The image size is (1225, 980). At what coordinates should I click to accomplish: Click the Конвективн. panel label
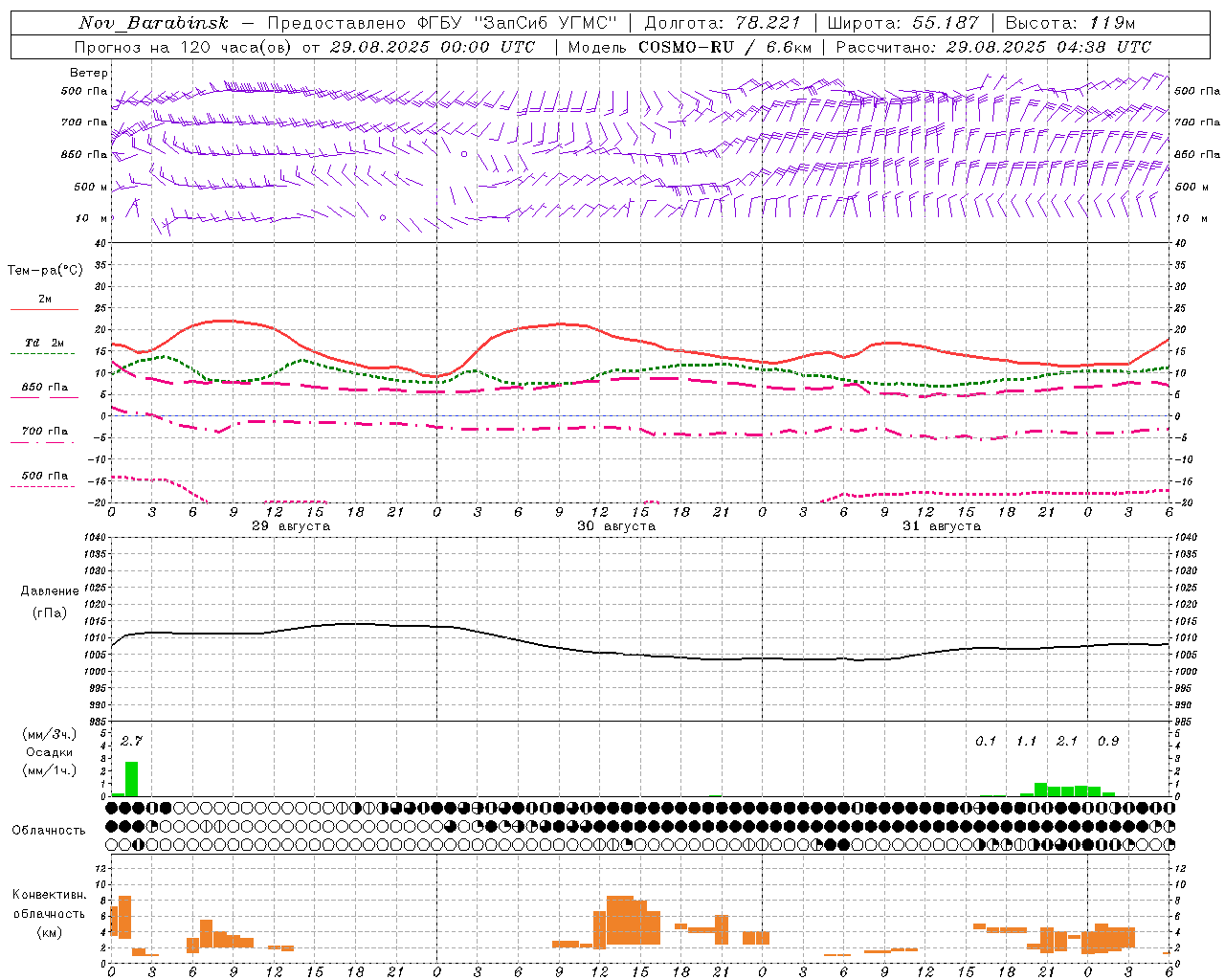[50, 895]
